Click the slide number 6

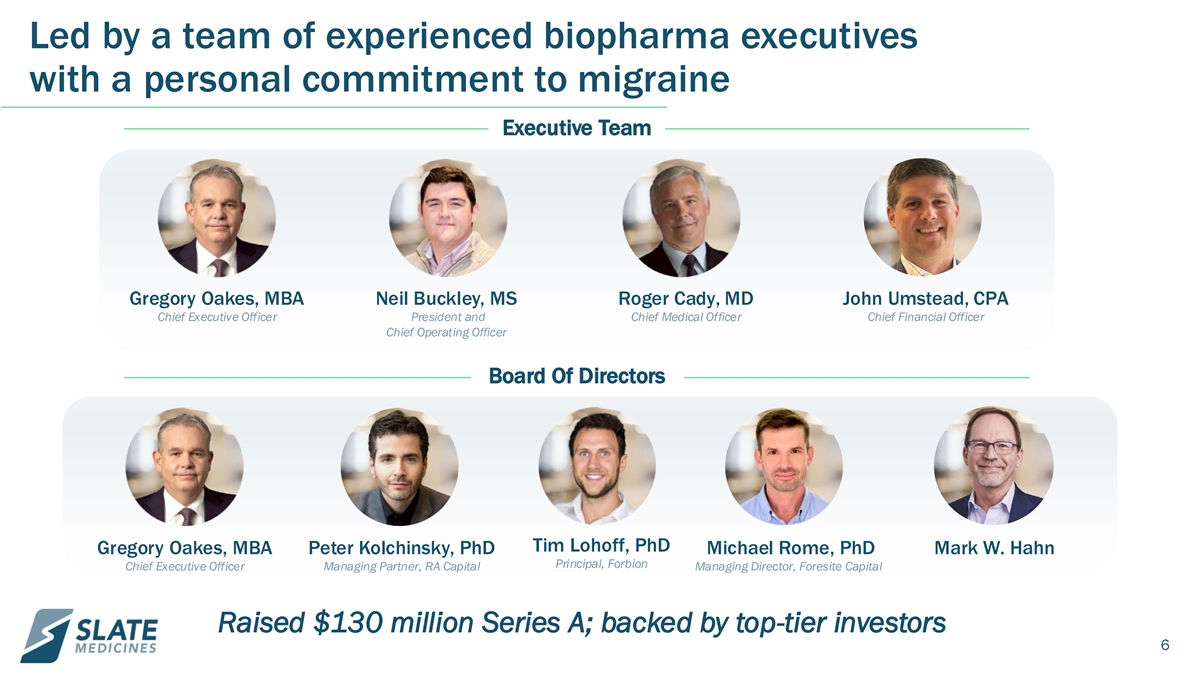pos(1165,646)
